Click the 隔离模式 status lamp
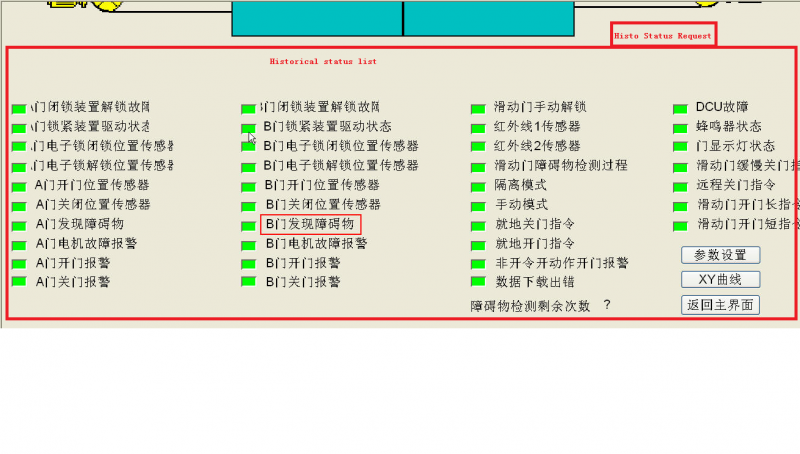 478,187
